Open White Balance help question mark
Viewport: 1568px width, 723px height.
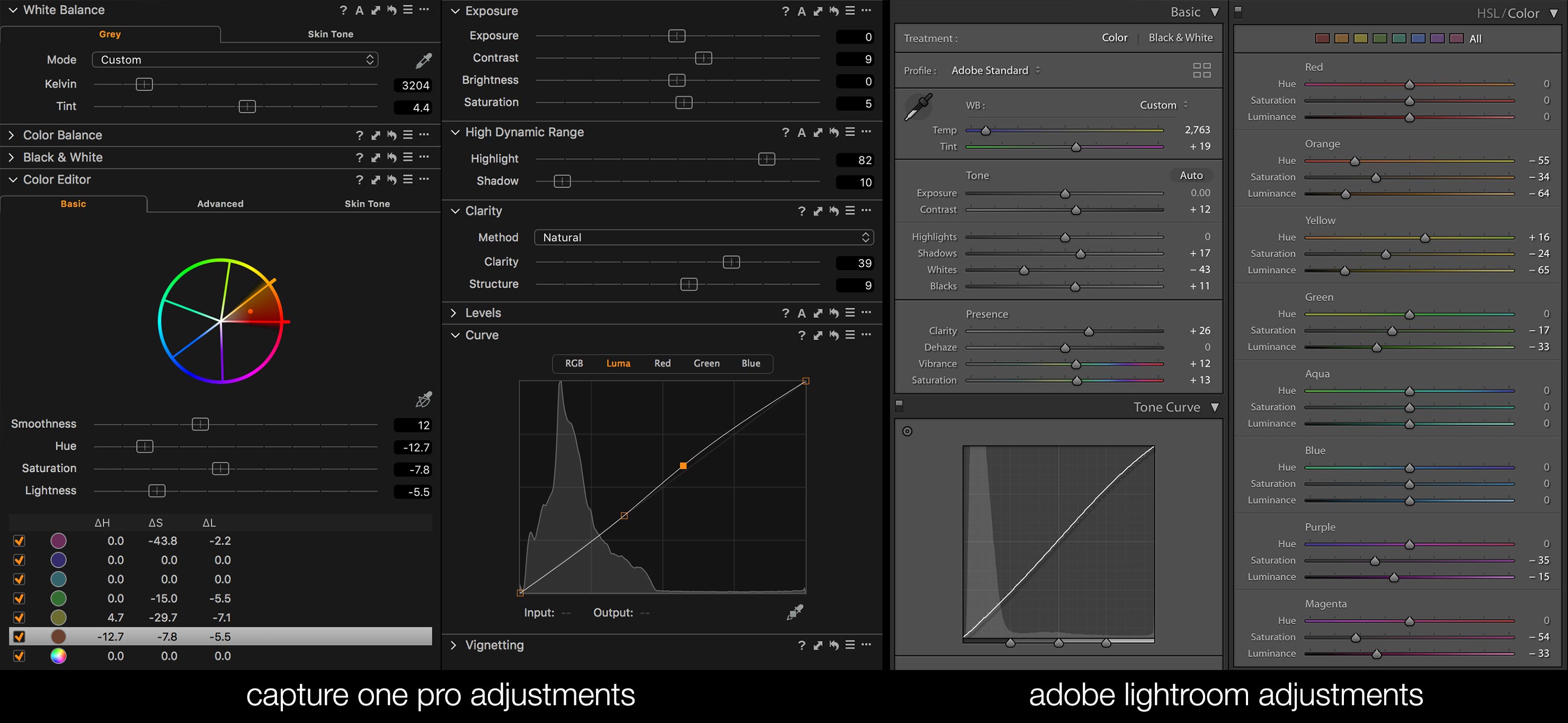click(x=343, y=11)
